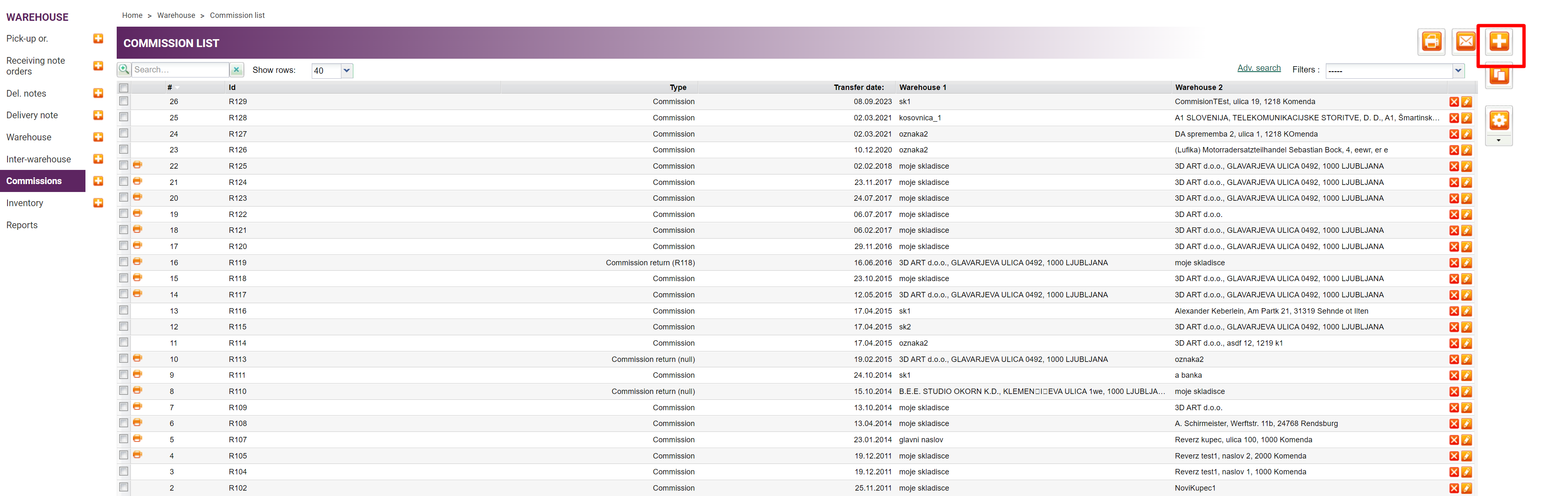
Task: Delete commission R129 with red X
Action: click(1453, 102)
